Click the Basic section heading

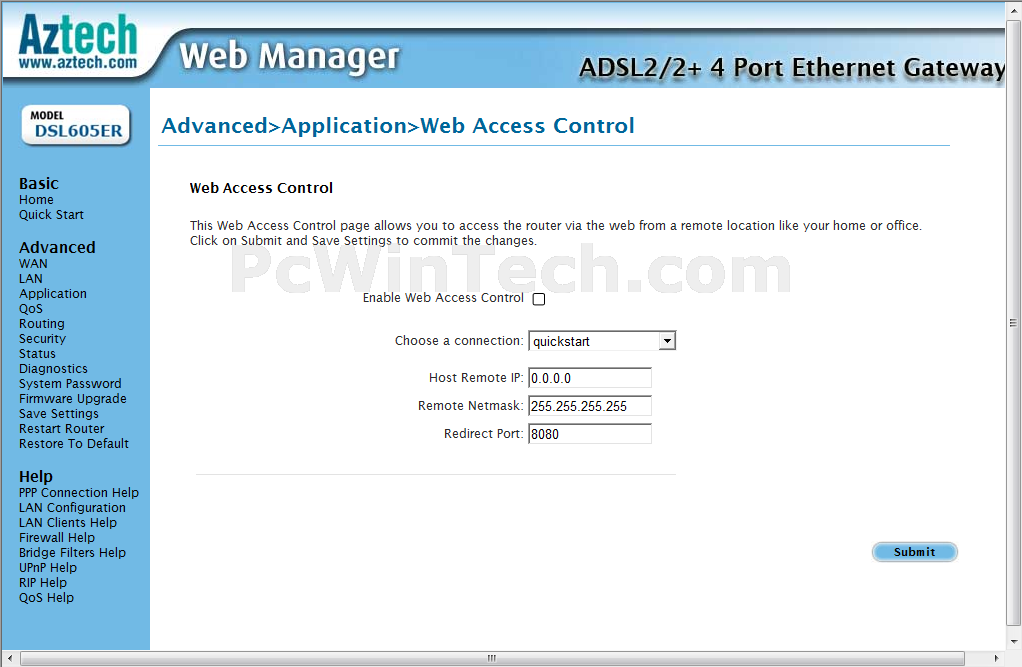(x=38, y=183)
